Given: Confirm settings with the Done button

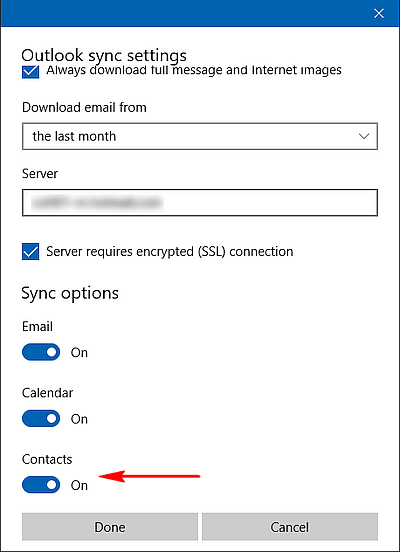Looking at the screenshot, I should (110, 527).
